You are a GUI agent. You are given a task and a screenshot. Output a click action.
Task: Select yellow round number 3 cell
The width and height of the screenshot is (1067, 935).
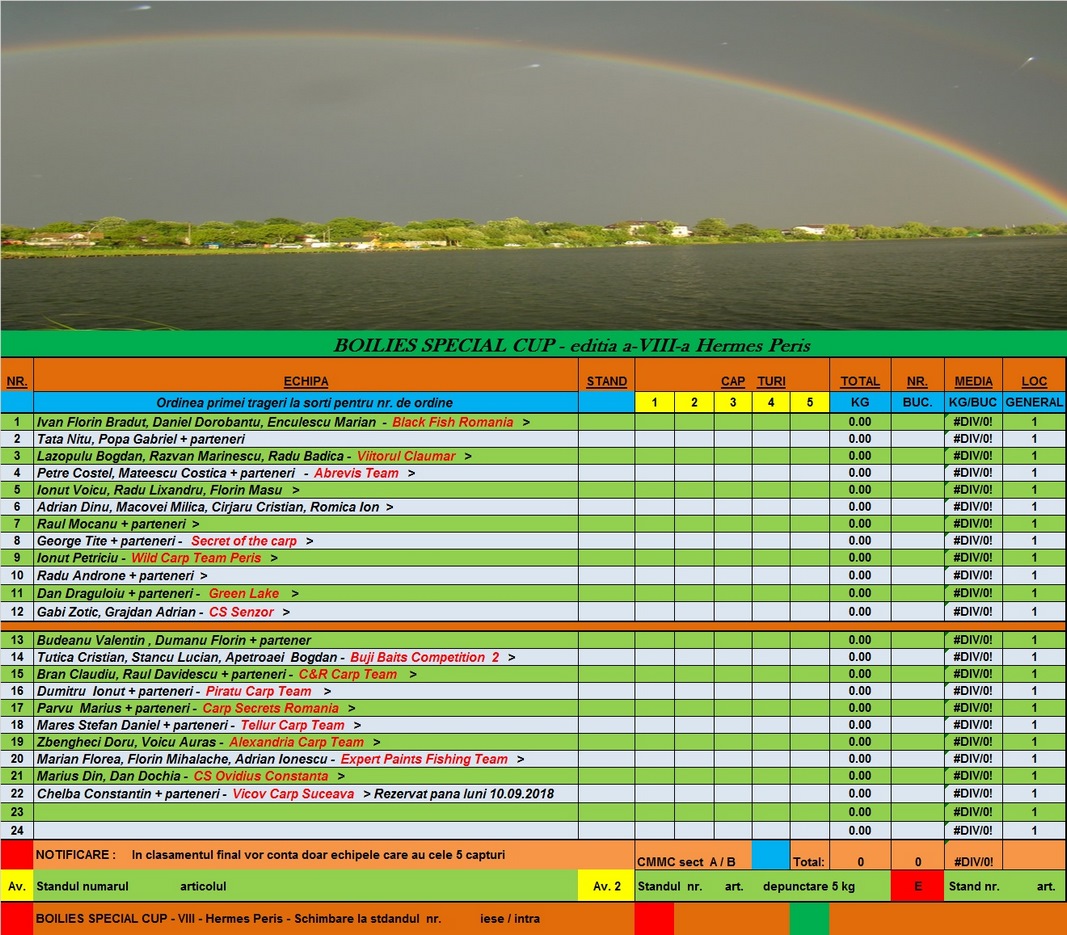pos(733,402)
